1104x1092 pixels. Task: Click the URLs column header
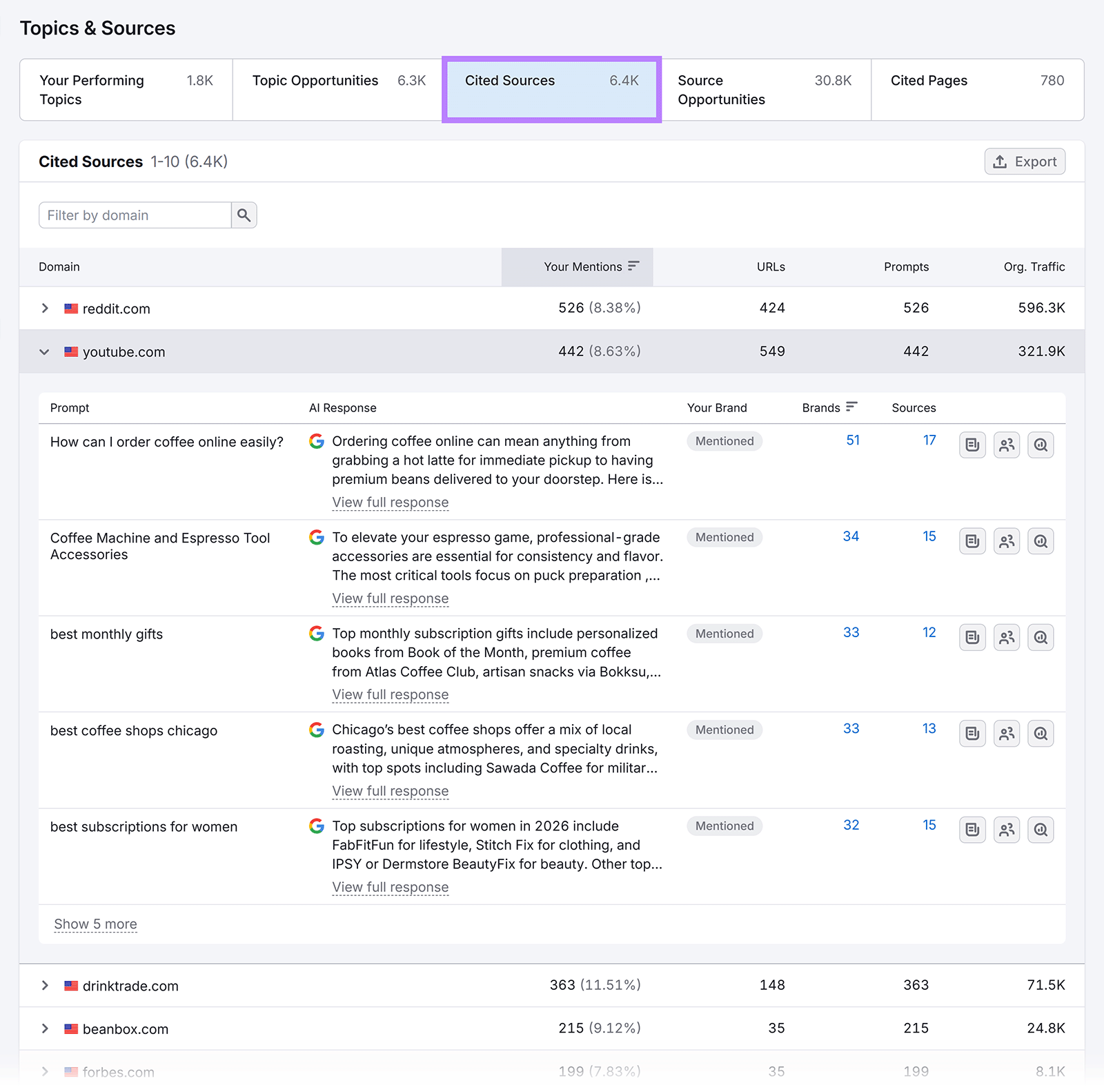tap(771, 267)
